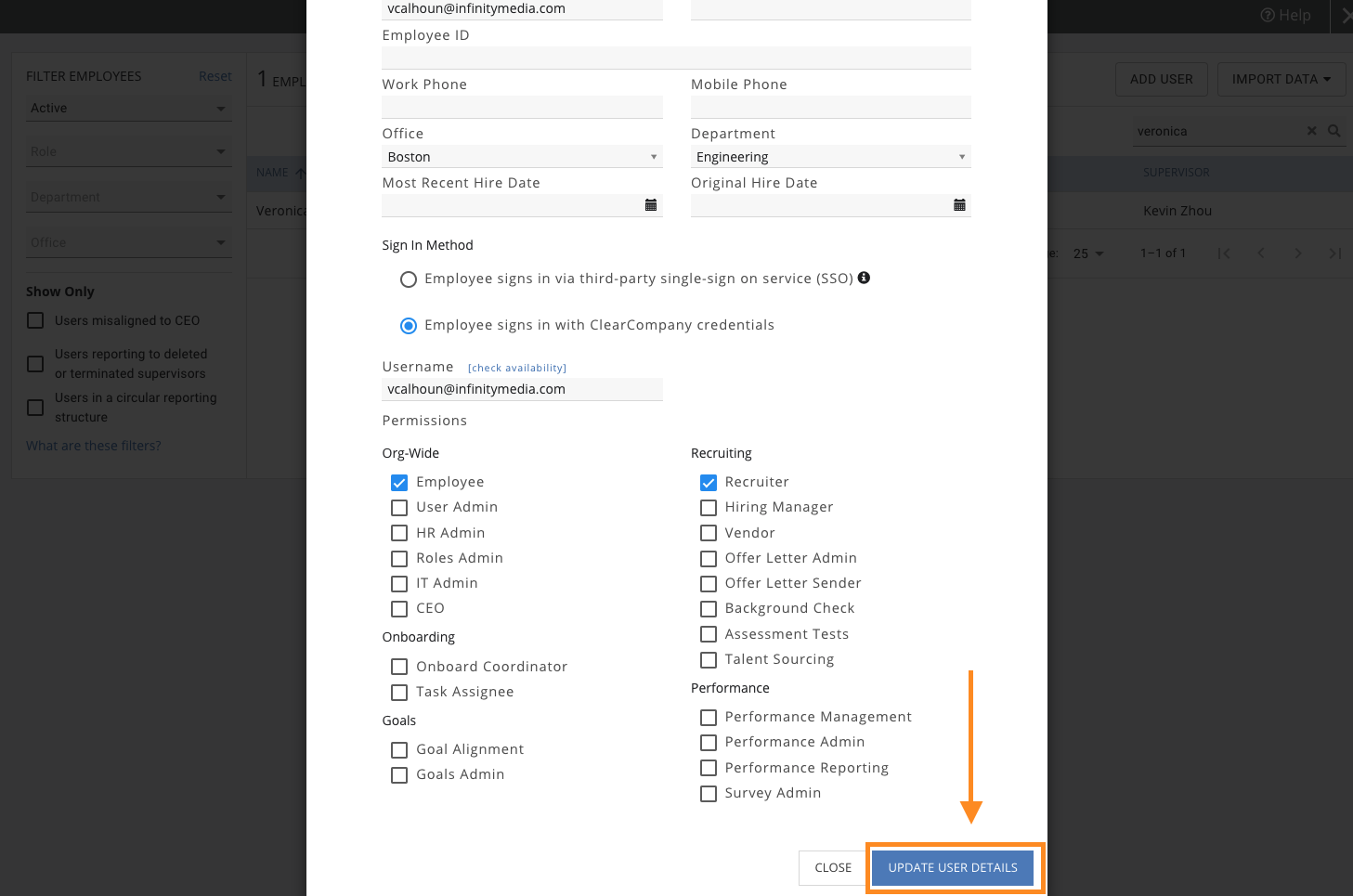Open the Department filter dropdown in sidebar
Screen dimensions: 1353x896
[128, 198]
